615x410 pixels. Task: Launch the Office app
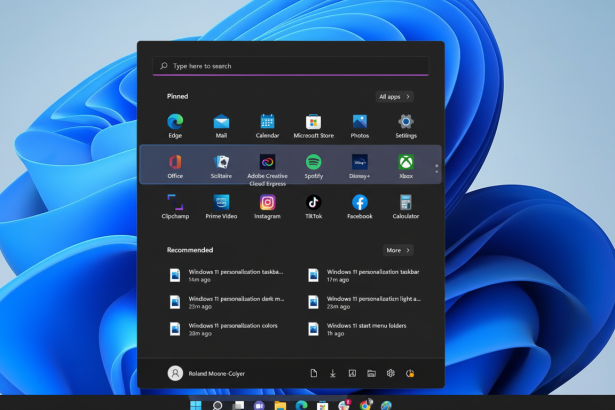click(175, 166)
